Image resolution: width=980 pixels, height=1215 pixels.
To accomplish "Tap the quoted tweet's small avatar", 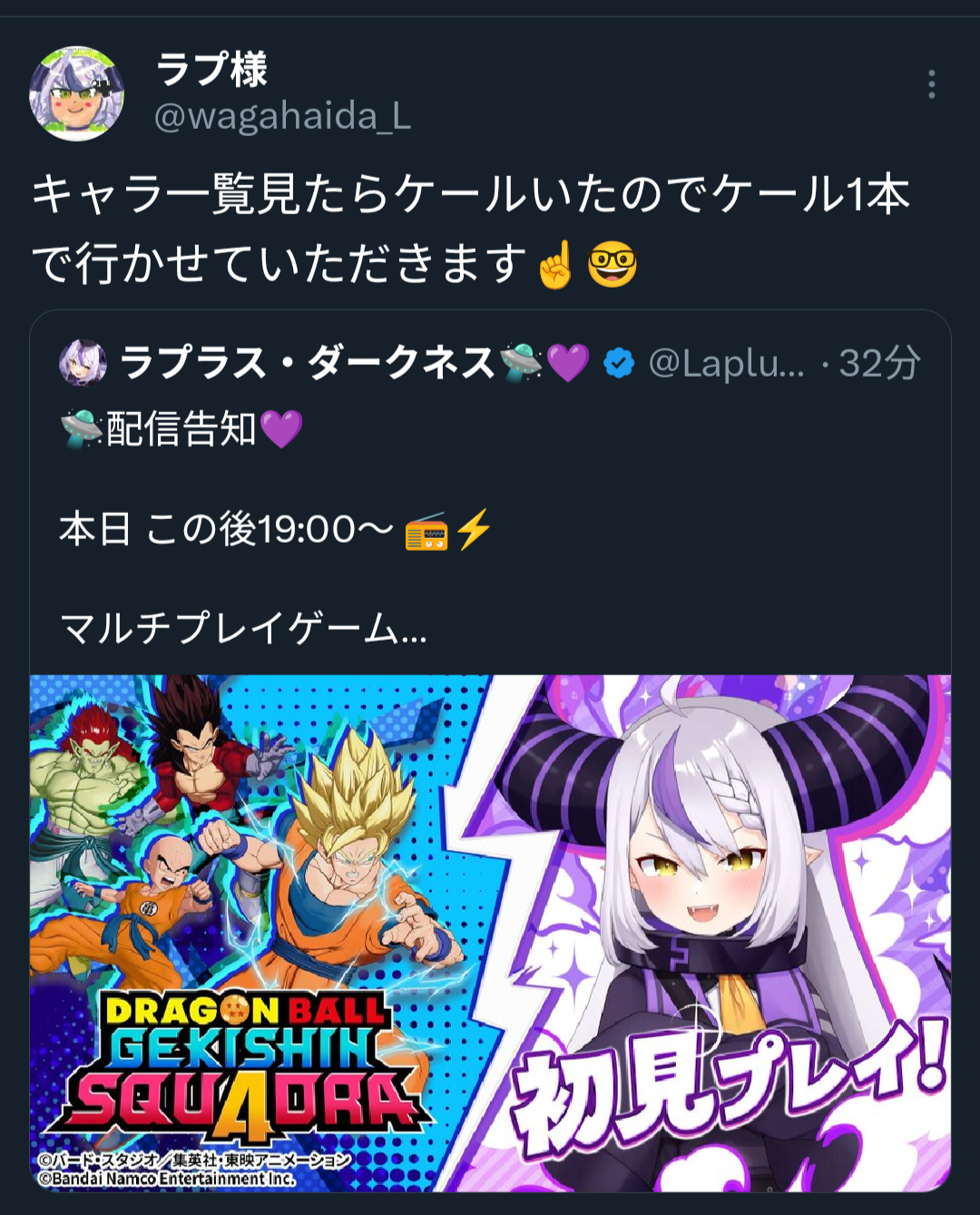I will click(x=83, y=363).
